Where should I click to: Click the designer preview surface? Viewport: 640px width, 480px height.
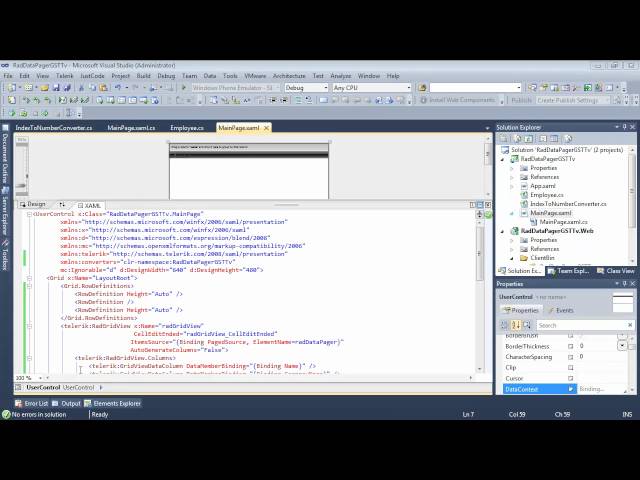(249, 171)
